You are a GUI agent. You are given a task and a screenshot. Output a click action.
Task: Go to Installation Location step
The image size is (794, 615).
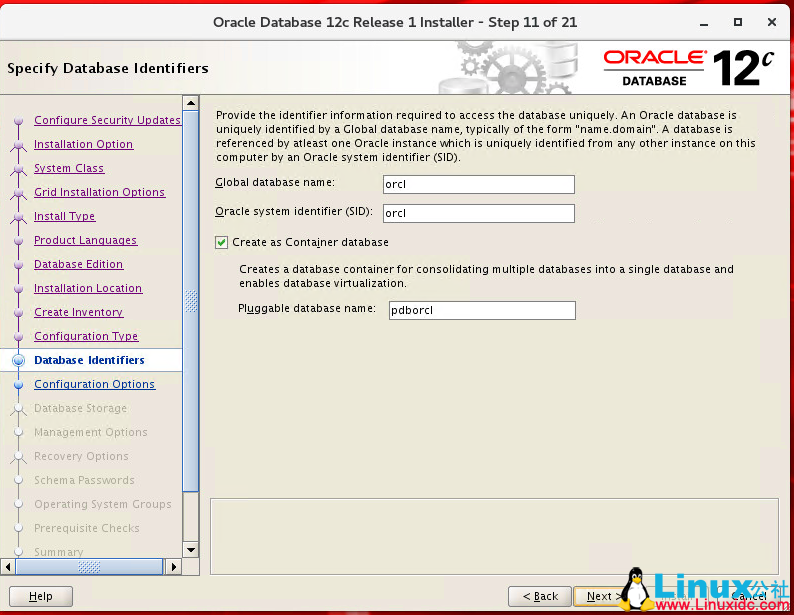pos(88,288)
